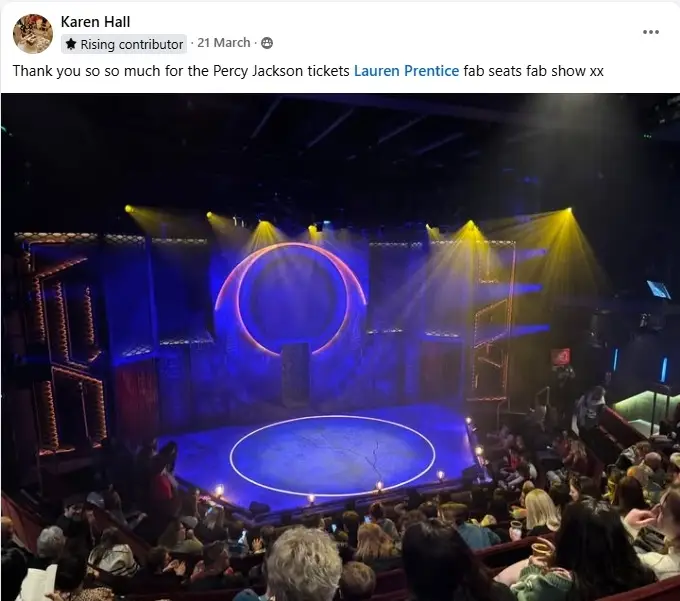The image size is (680, 601).
Task: Open the Percy Jackson stage photo
Action: click(340, 347)
